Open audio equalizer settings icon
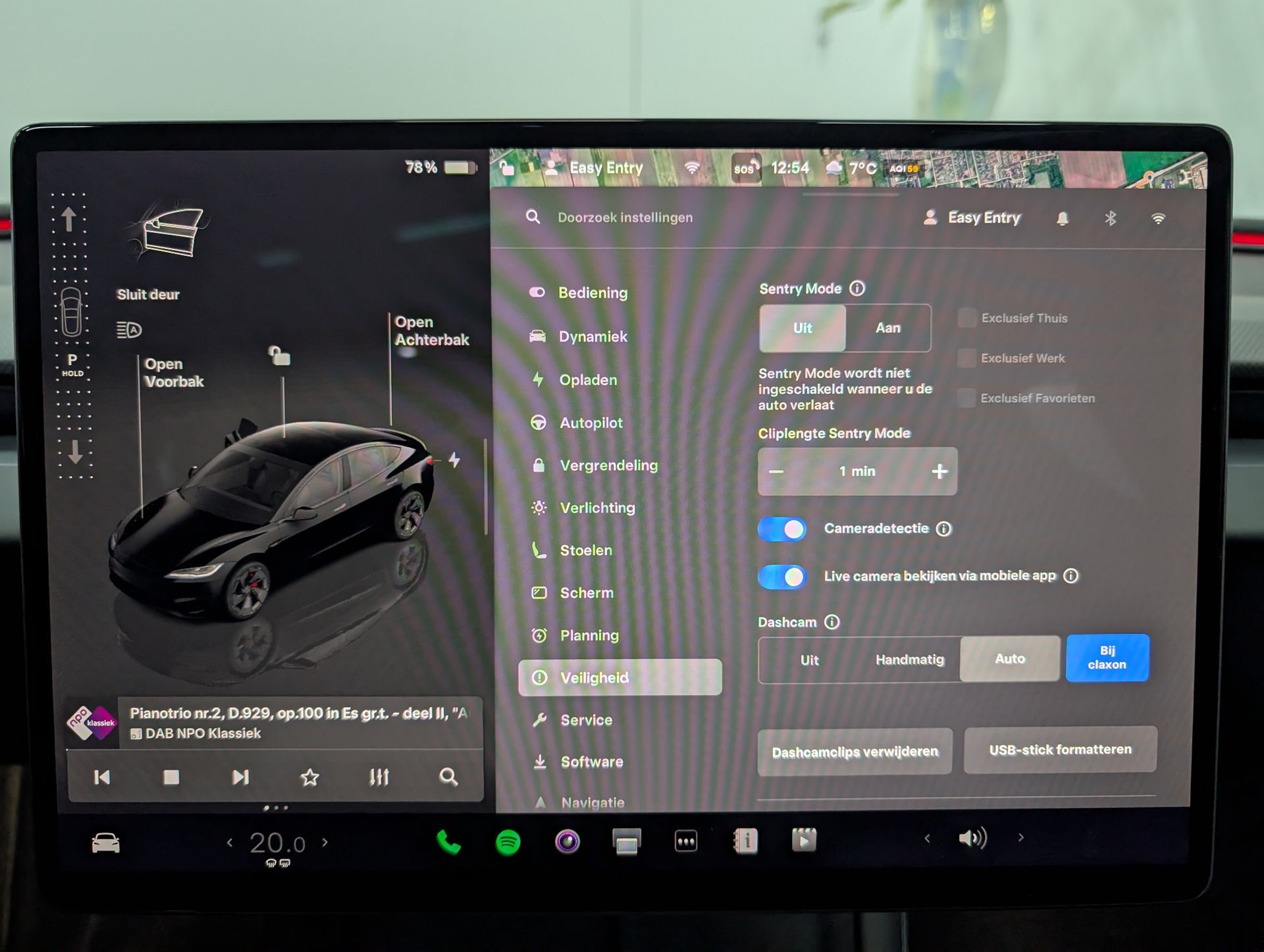The image size is (1264, 952). pos(379,778)
